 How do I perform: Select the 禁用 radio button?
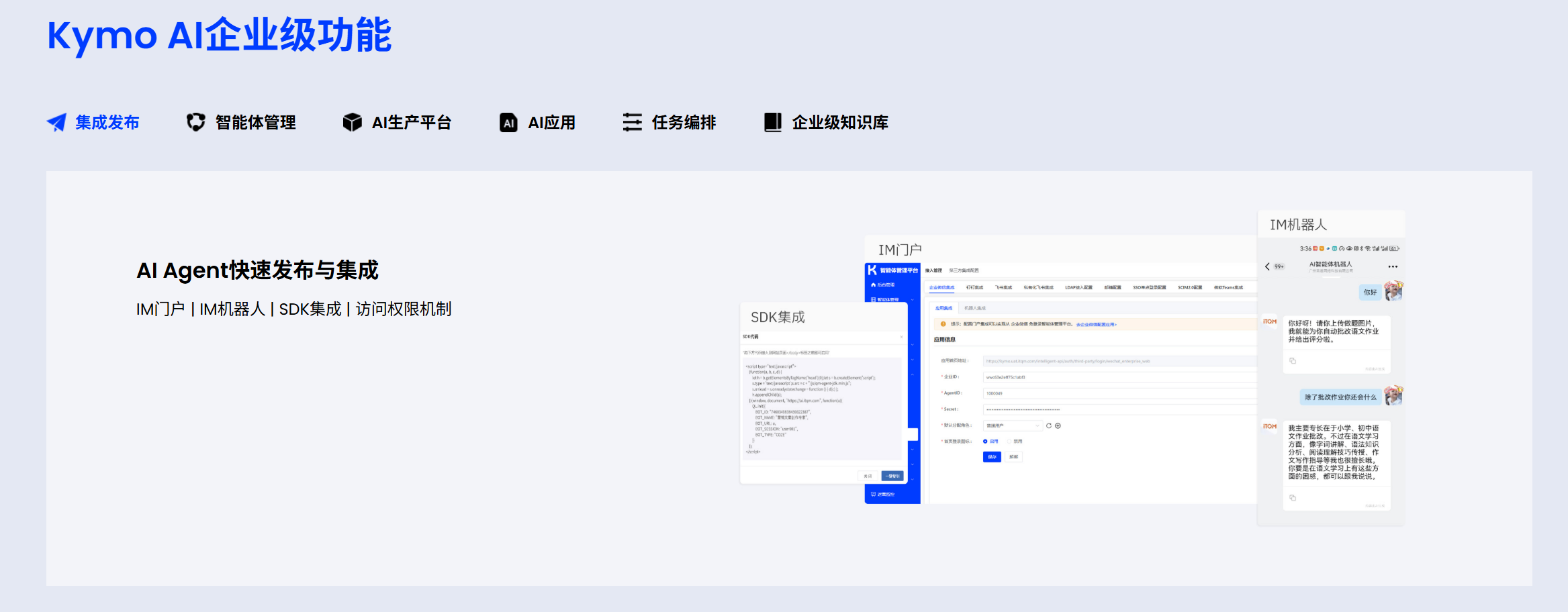tap(1009, 442)
